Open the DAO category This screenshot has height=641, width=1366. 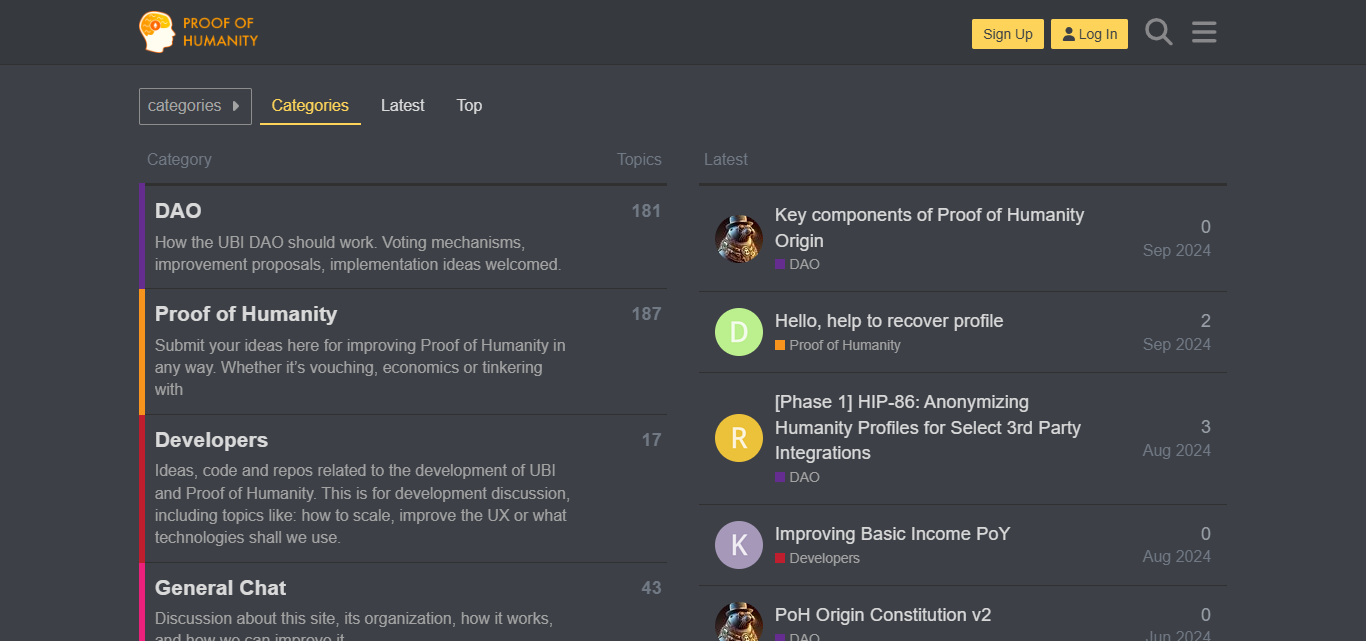coord(178,211)
